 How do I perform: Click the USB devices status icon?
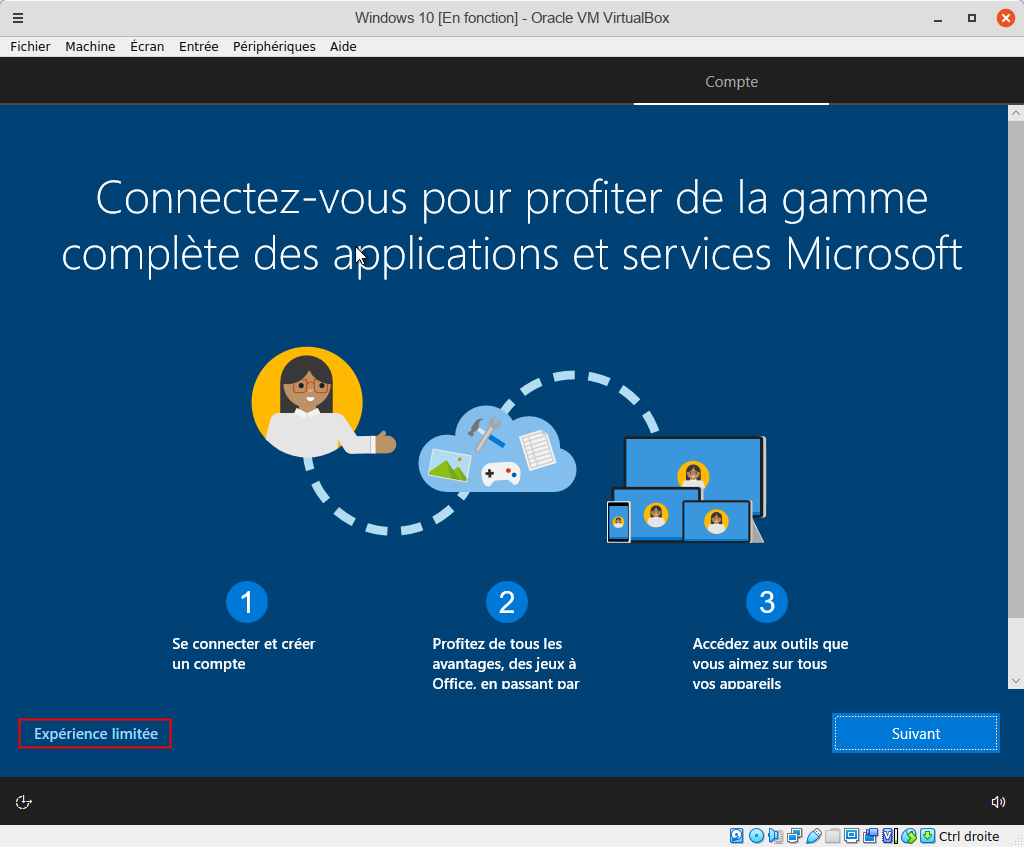[814, 836]
